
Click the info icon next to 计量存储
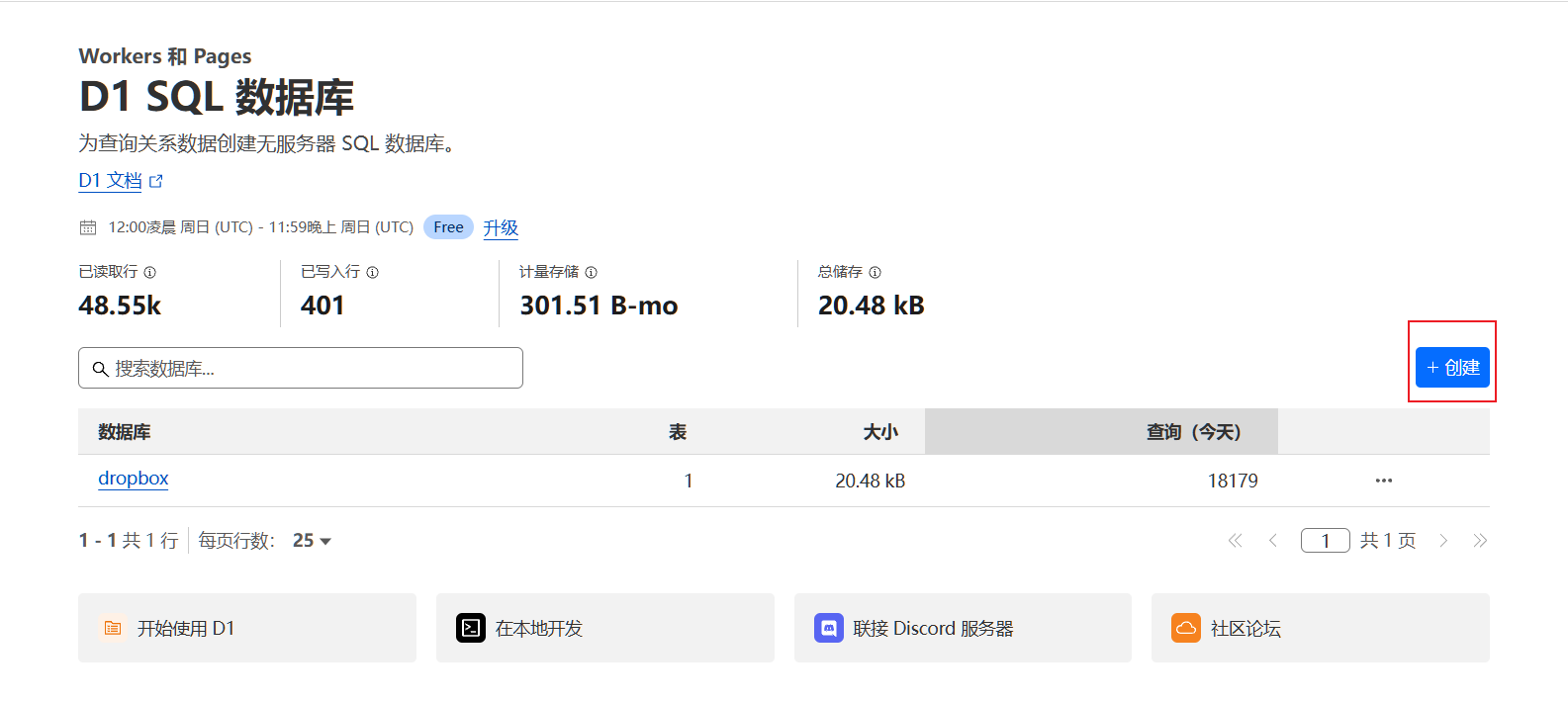pos(591,272)
